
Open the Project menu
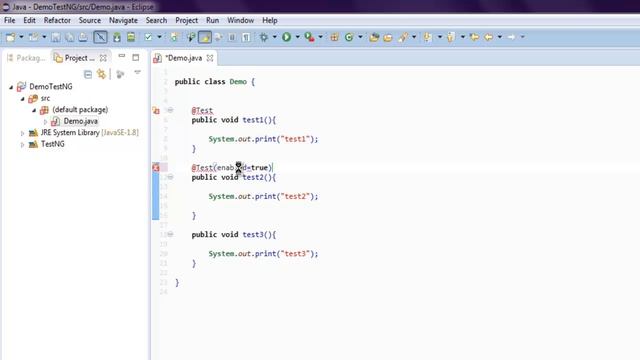[187, 20]
